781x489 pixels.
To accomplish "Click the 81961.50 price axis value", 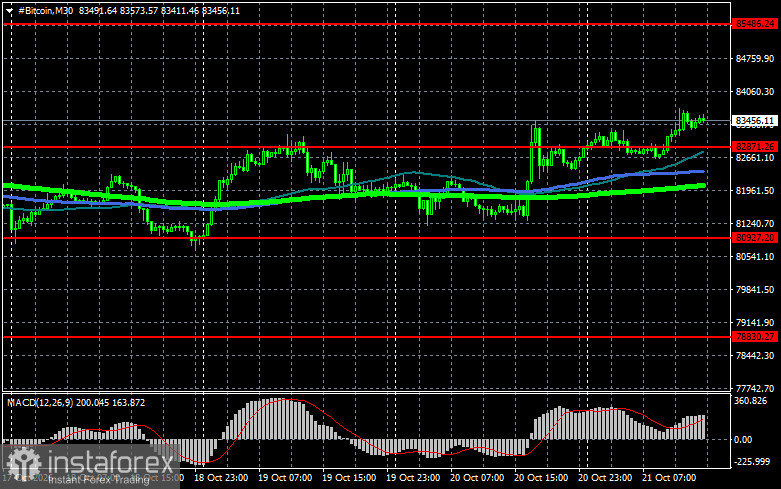I will tap(755, 191).
